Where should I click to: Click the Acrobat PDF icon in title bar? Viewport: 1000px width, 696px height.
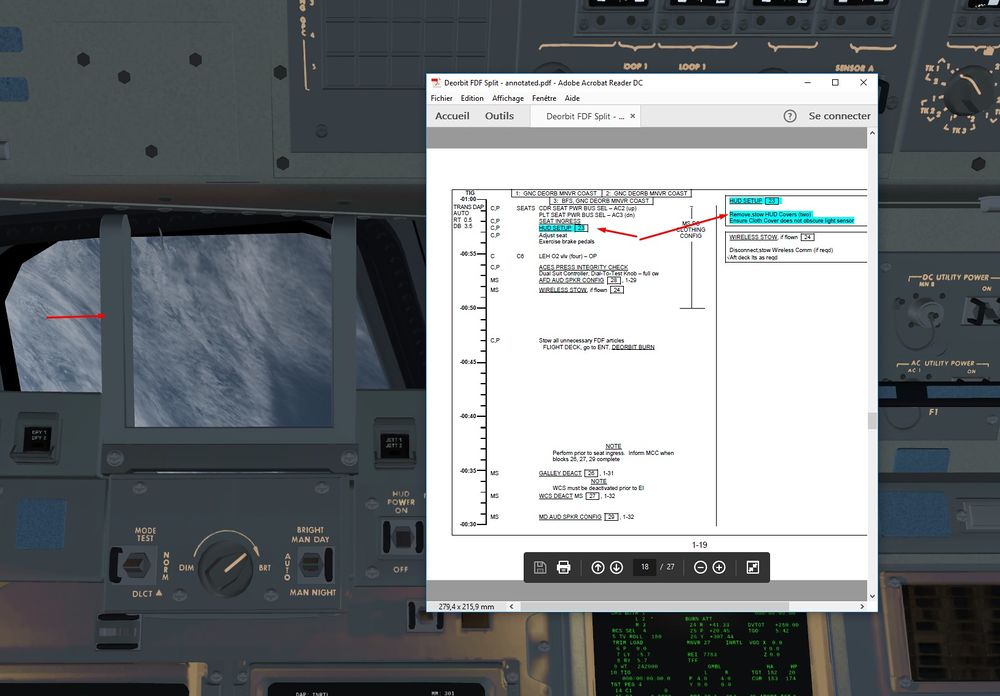pyautogui.click(x=436, y=83)
